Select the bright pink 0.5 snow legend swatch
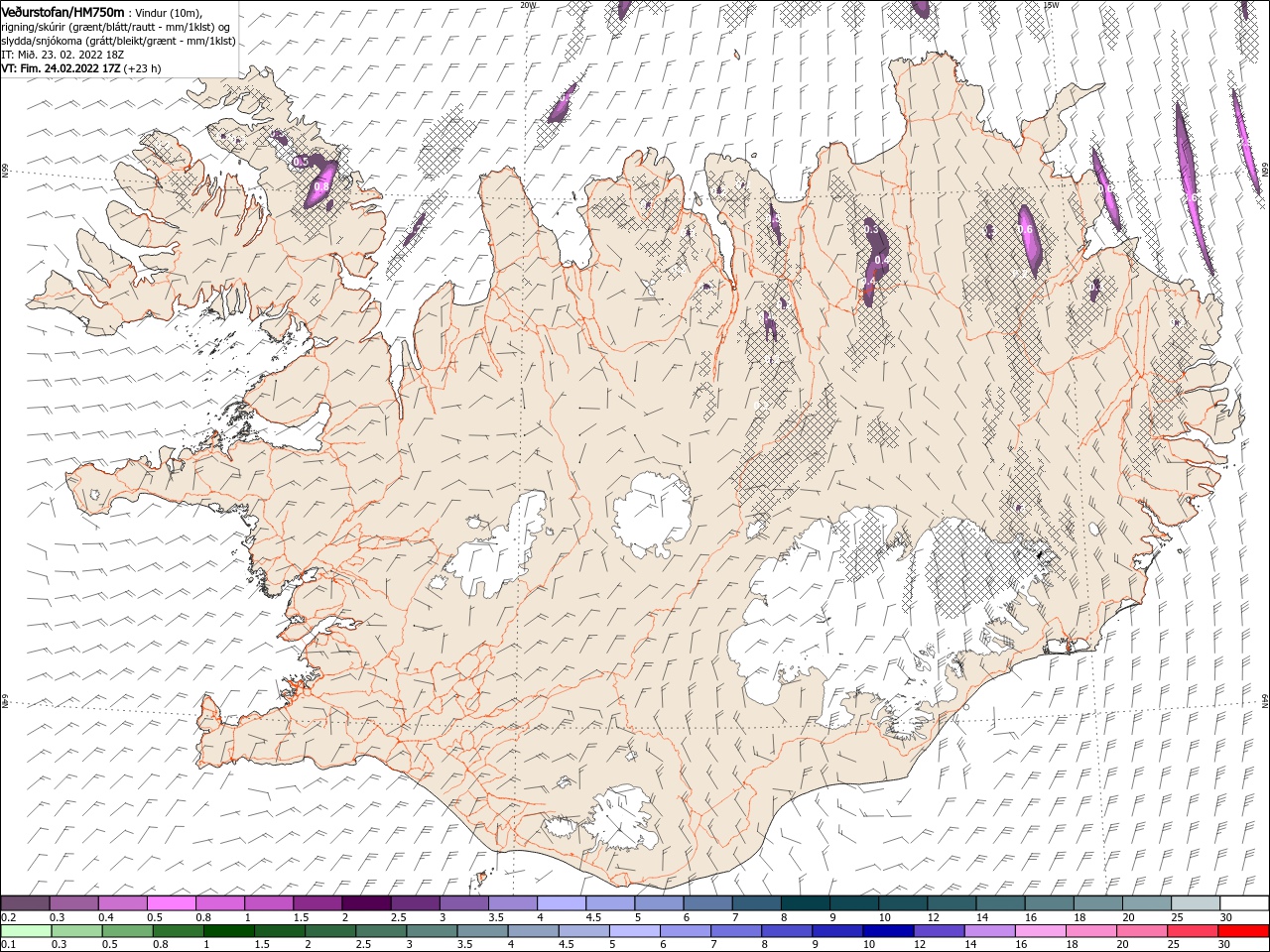The image size is (1270, 952). click(x=171, y=903)
